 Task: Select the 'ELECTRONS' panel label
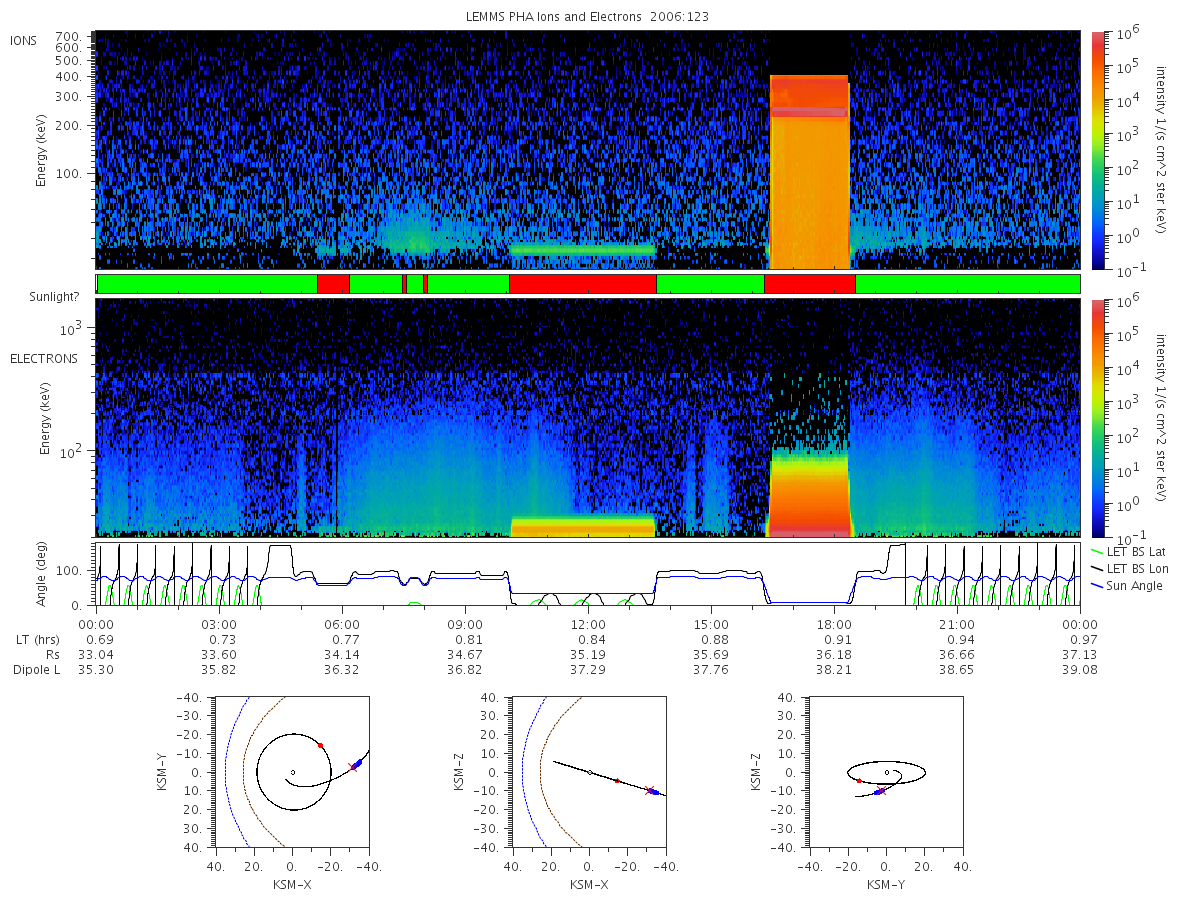tap(43, 358)
